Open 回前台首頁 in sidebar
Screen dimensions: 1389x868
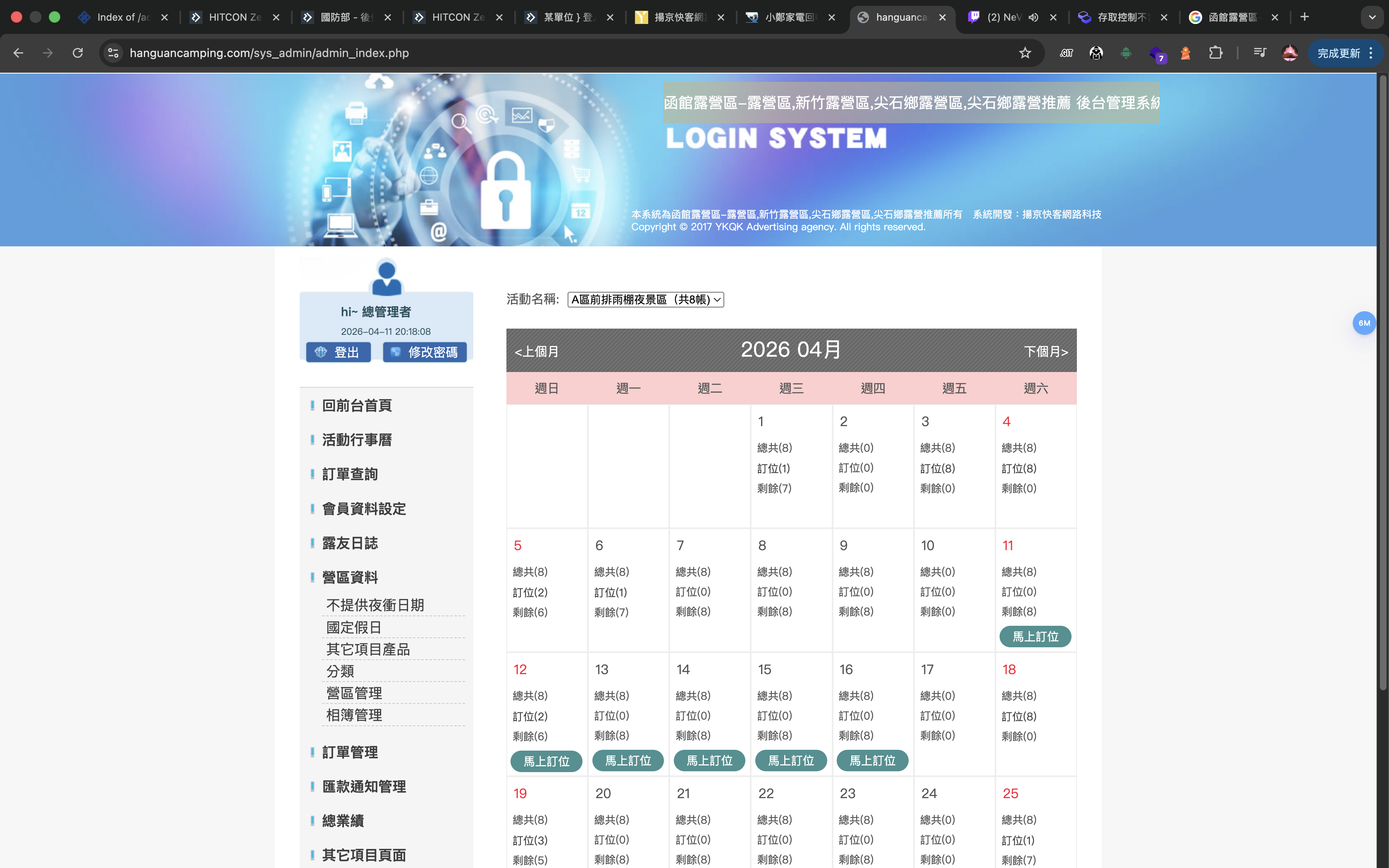(357, 406)
